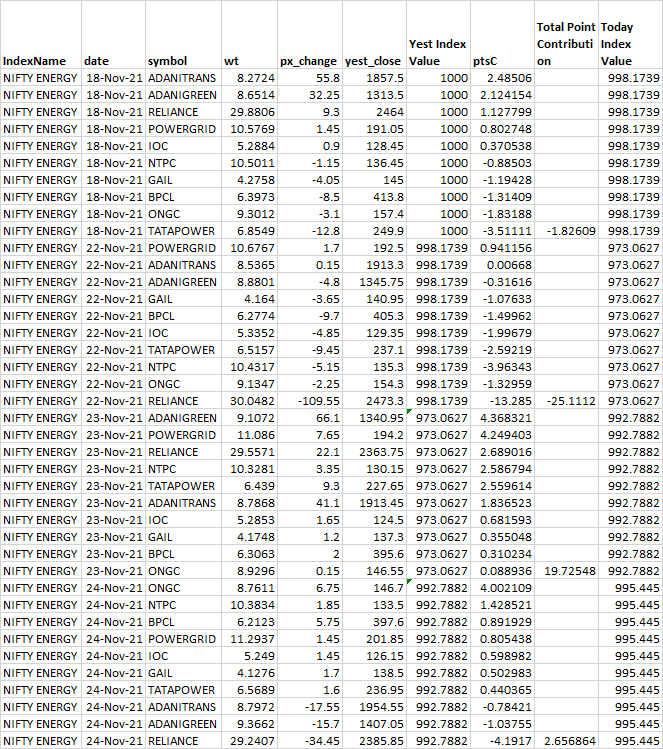Select px_change value -109.55
The height and width of the screenshot is (749, 663).
tap(319, 401)
